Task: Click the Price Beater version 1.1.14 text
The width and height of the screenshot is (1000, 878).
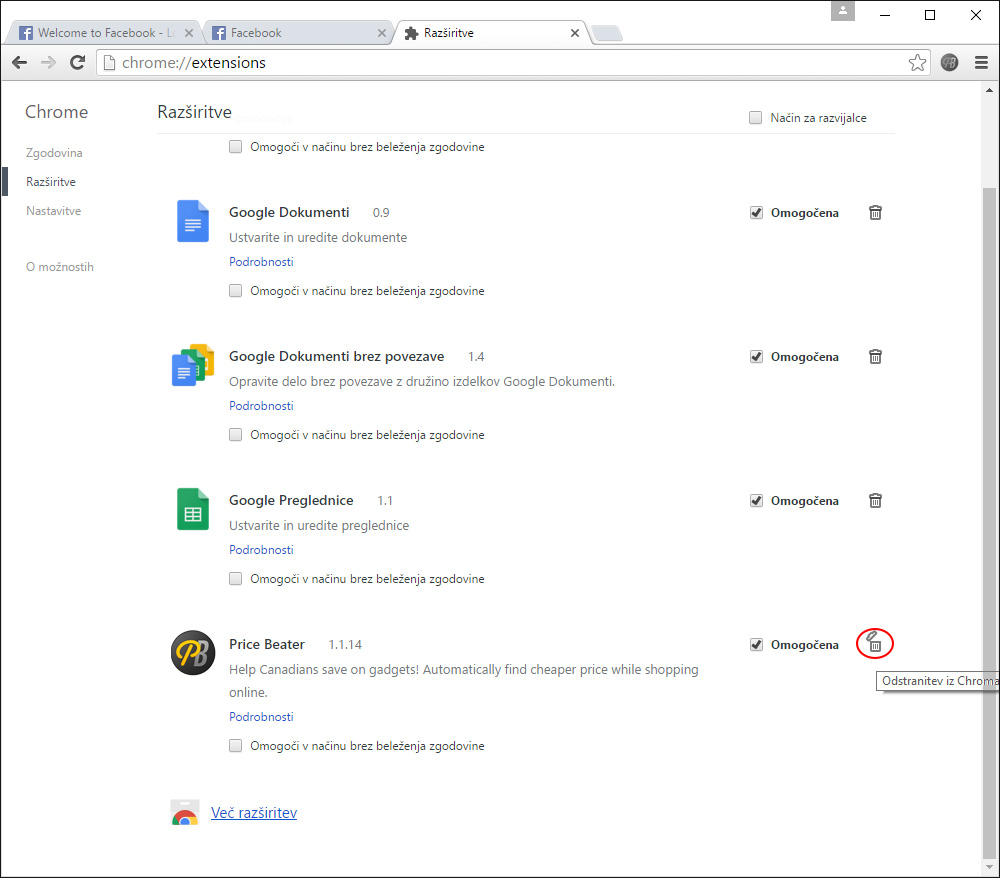Action: click(x=345, y=645)
